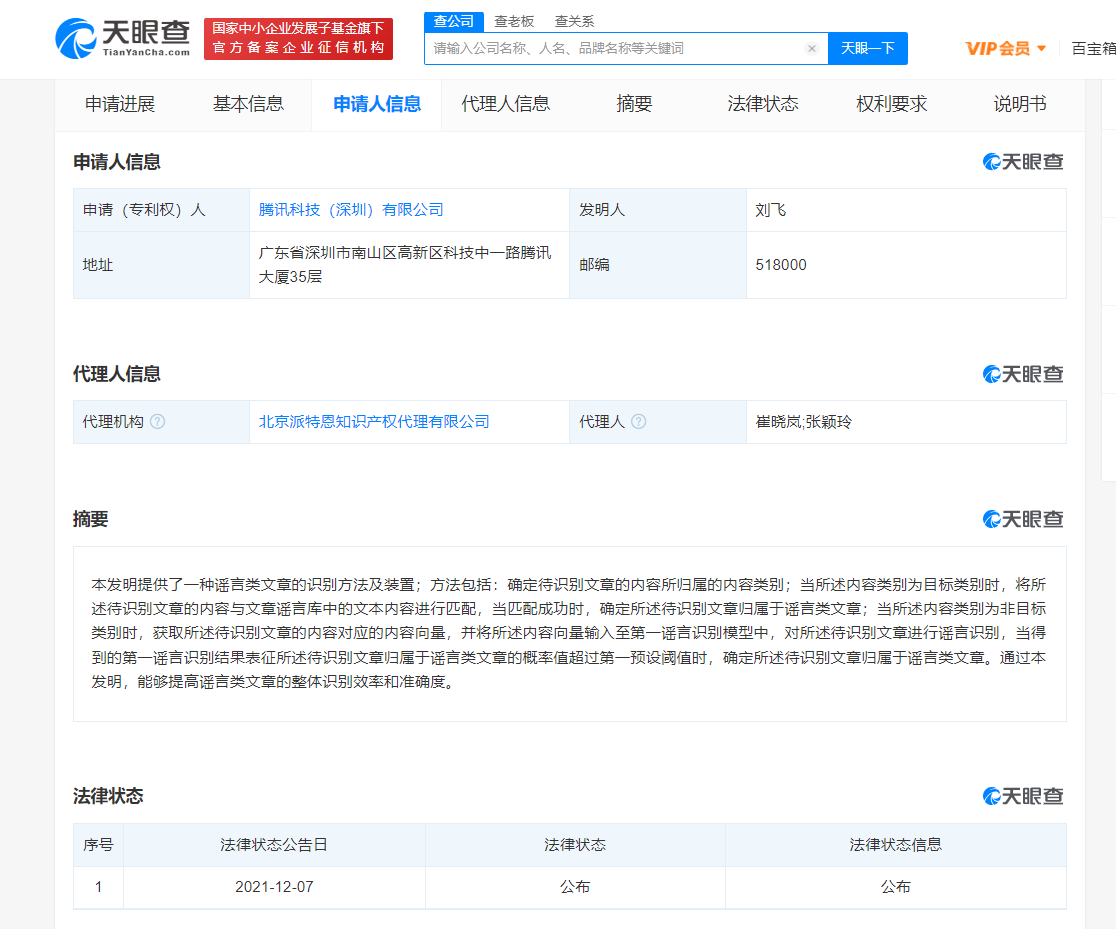Click the 申请（专利权）人 label cell
The image size is (1116, 929).
[x=162, y=210]
